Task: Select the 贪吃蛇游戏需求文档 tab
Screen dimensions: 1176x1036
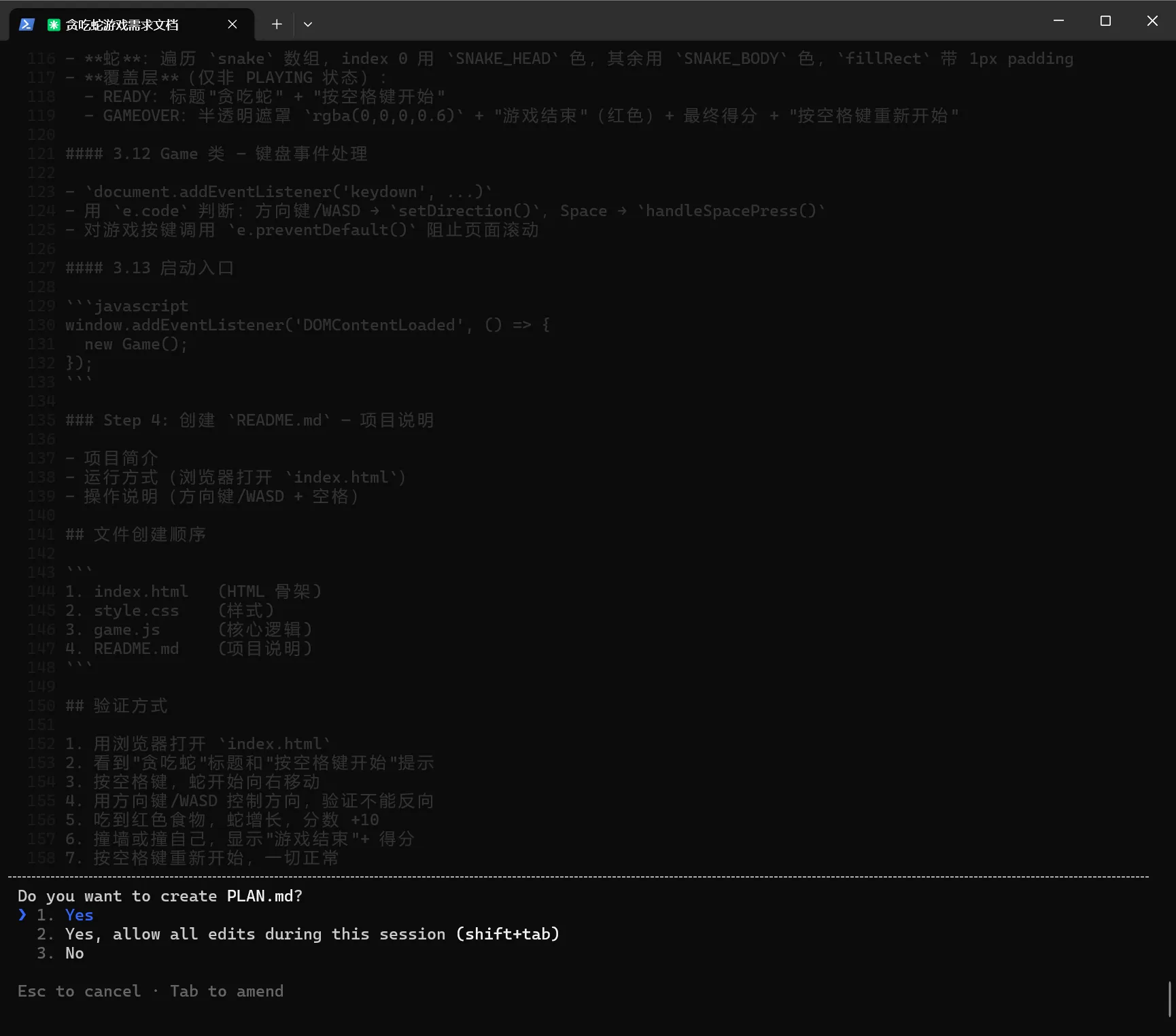Action: pos(131,24)
